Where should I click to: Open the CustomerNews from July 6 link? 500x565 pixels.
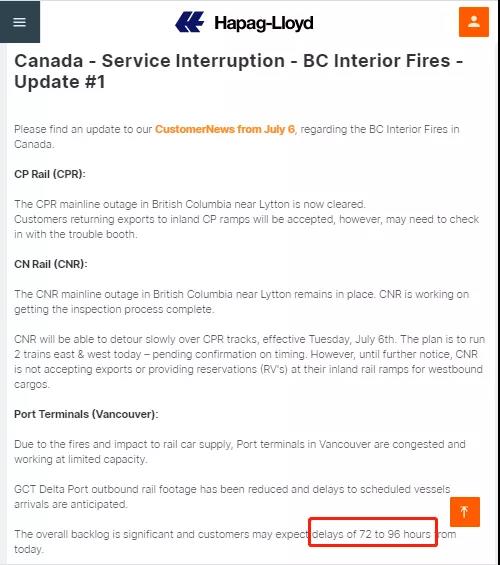(x=225, y=129)
